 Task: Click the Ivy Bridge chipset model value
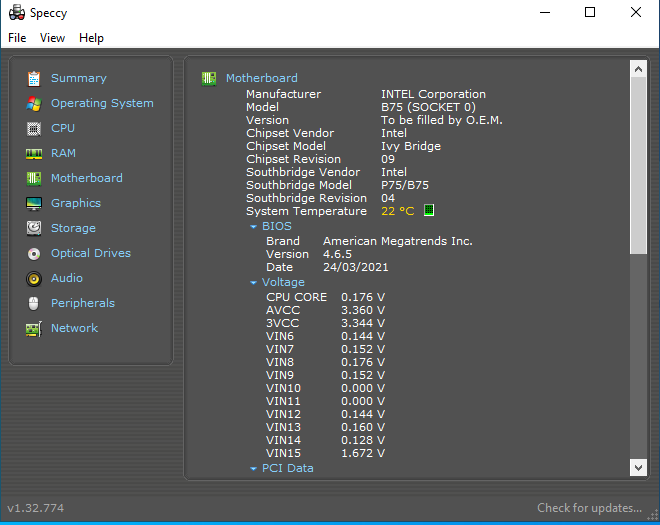[411, 147]
